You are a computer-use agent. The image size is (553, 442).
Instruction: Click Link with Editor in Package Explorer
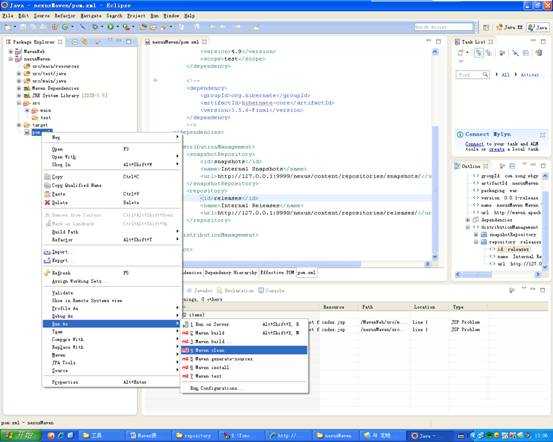click(x=85, y=42)
